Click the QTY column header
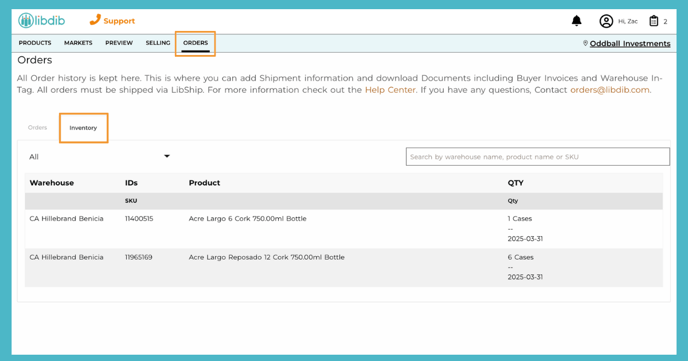The height and width of the screenshot is (361, 688). pos(516,183)
